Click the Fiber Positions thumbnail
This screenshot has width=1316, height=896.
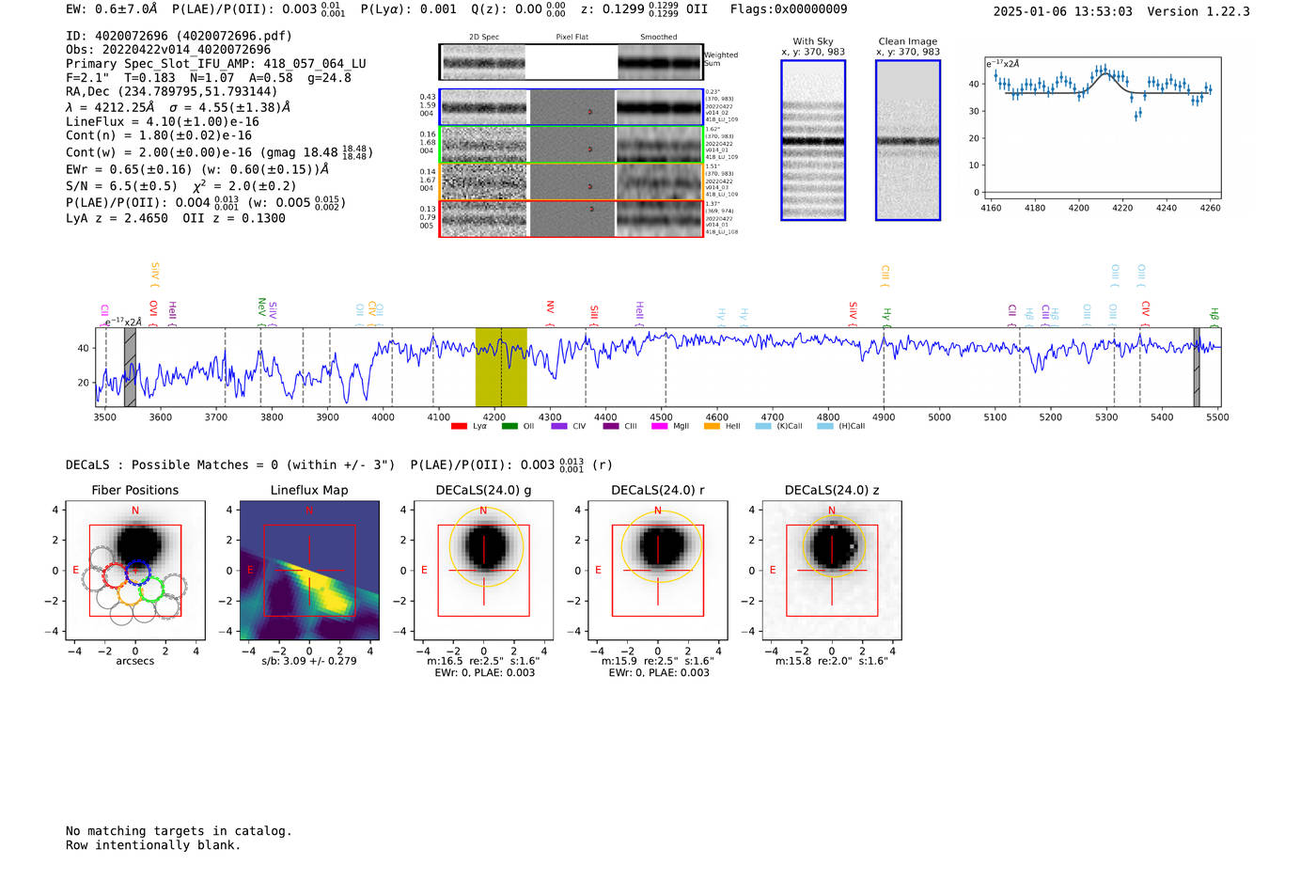pyautogui.click(x=135, y=571)
